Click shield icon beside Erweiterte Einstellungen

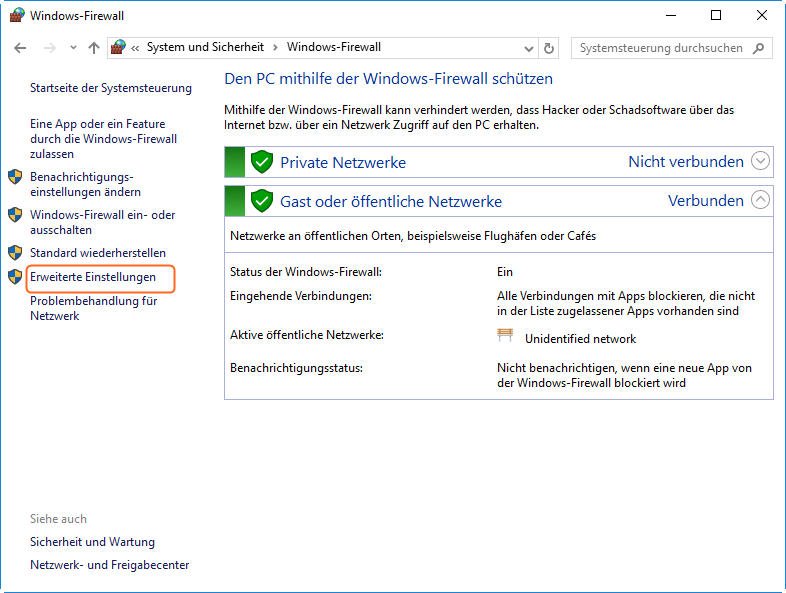[x=15, y=277]
